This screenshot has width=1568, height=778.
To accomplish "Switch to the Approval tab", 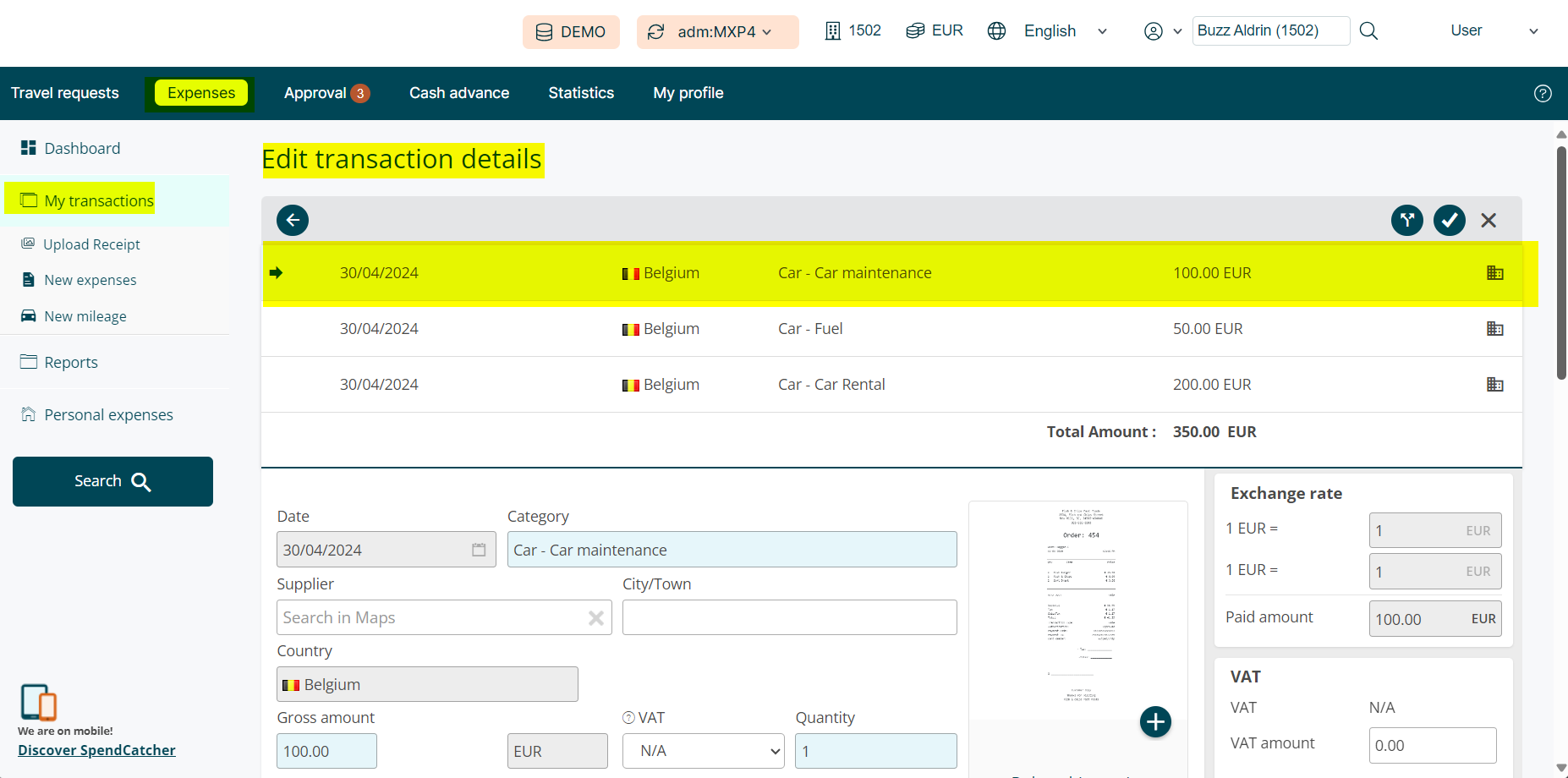I will pos(326,93).
